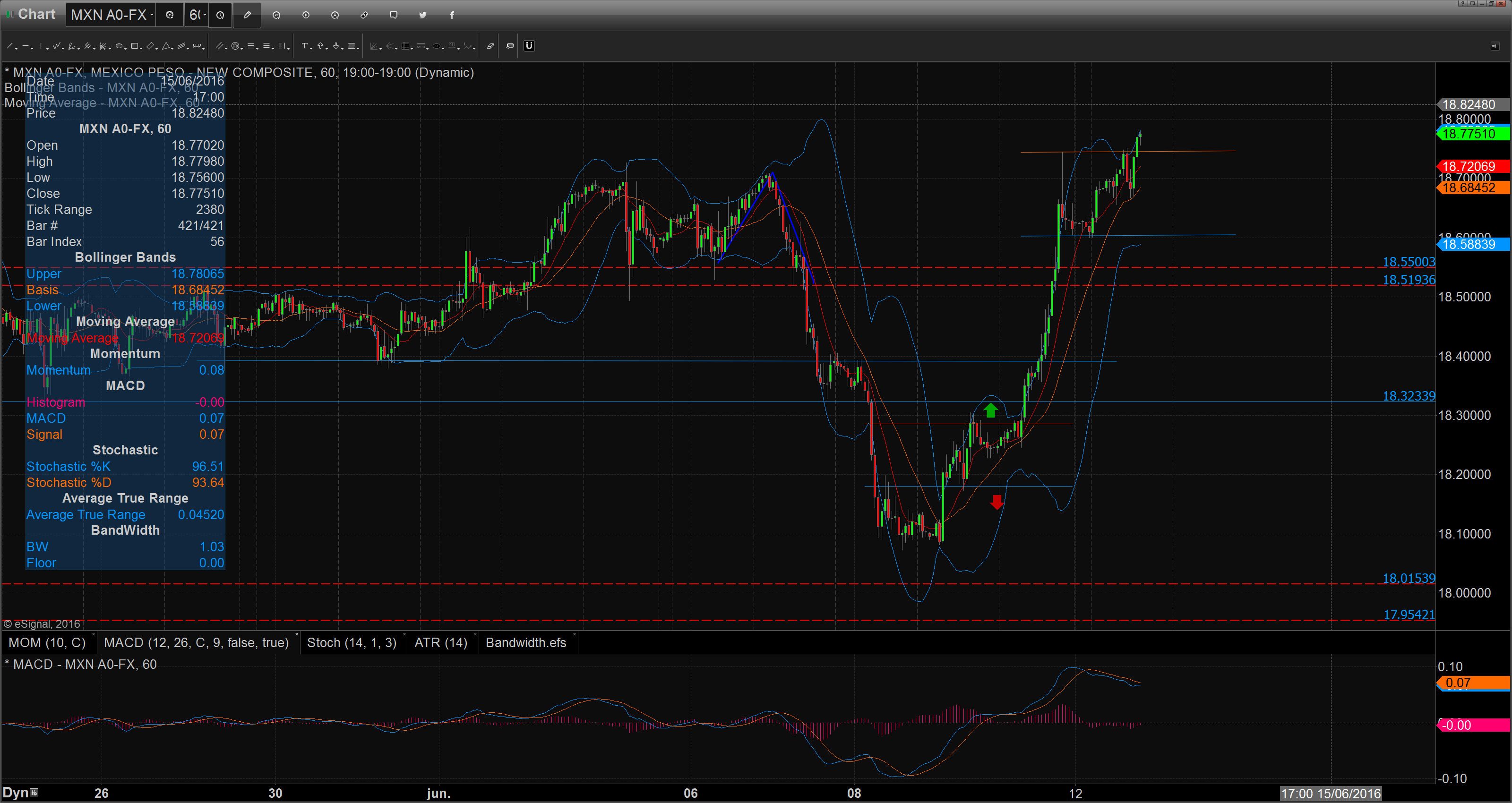Select the up arrow marker tool

(320, 46)
